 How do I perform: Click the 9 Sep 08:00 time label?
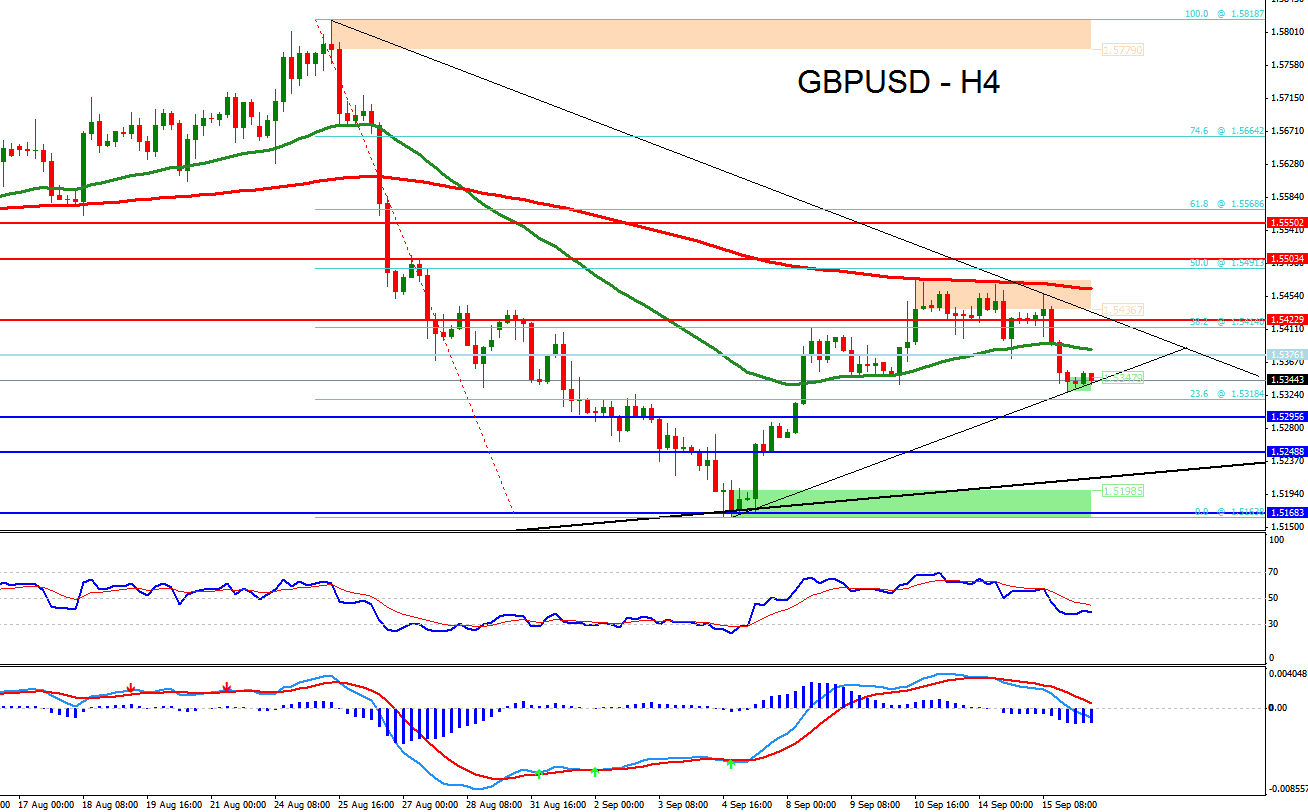[x=877, y=804]
